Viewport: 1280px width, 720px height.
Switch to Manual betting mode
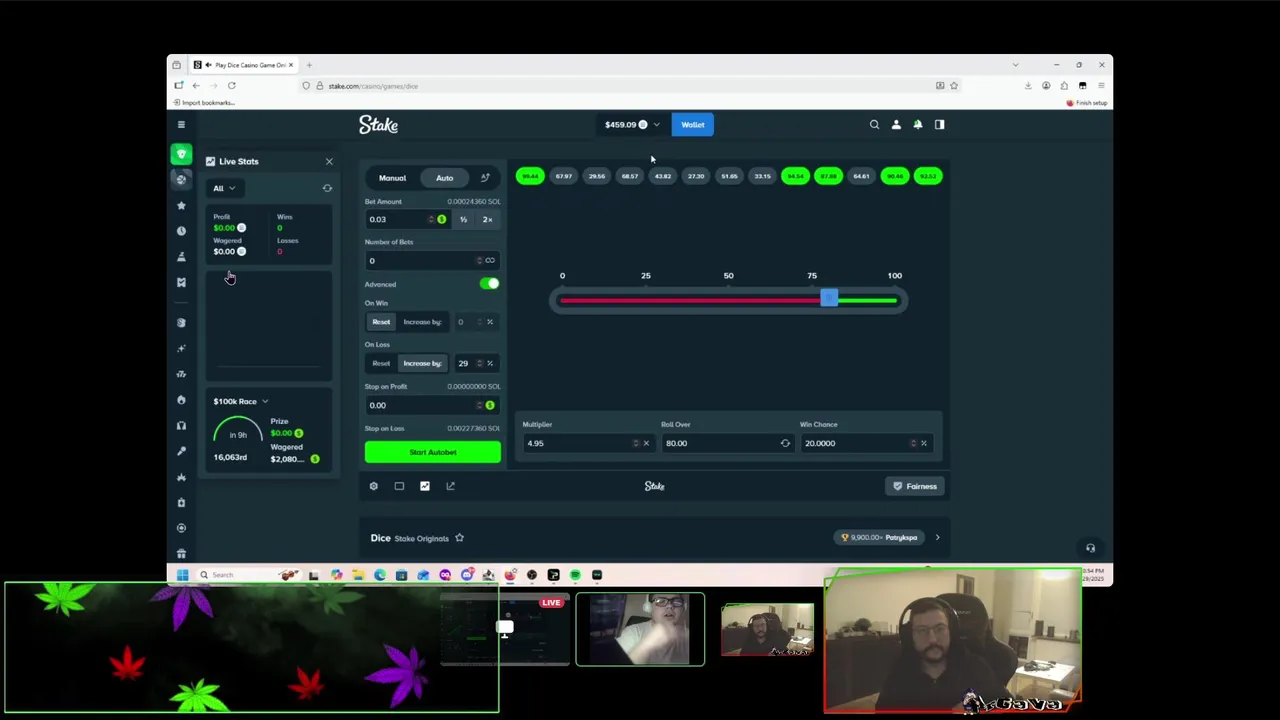[x=392, y=178]
